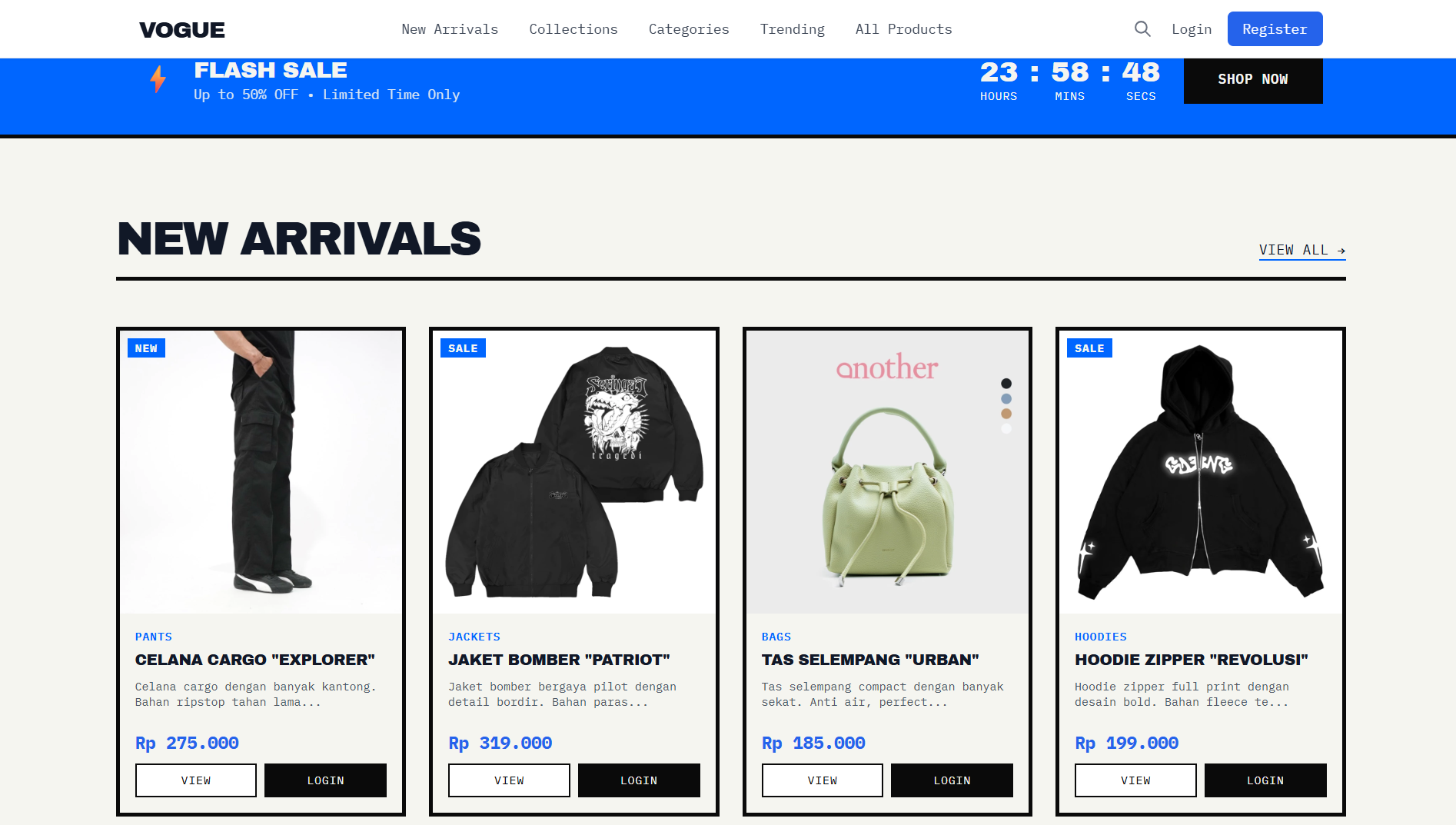Click the NEW badge on cargo pants
The width and height of the screenshot is (1456, 825).
[146, 348]
